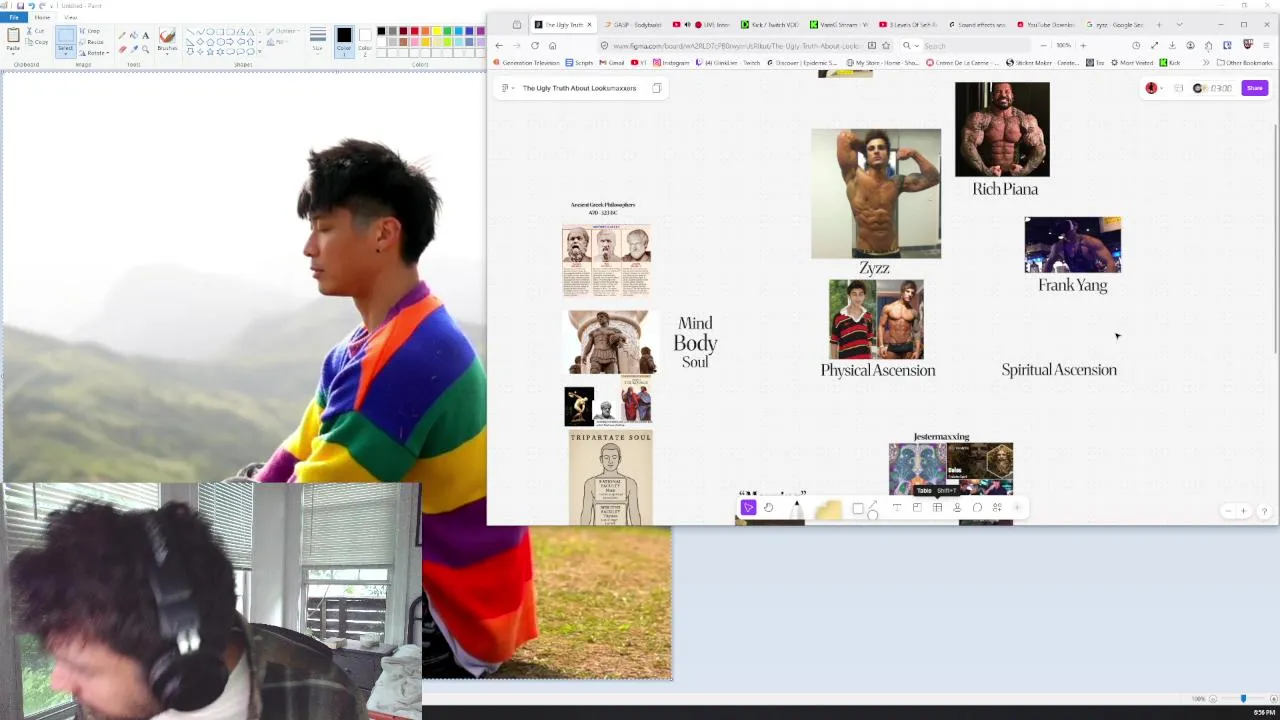Viewport: 1280px width, 720px height.
Task: Click the purple Share button in FigJam
Action: point(1254,88)
